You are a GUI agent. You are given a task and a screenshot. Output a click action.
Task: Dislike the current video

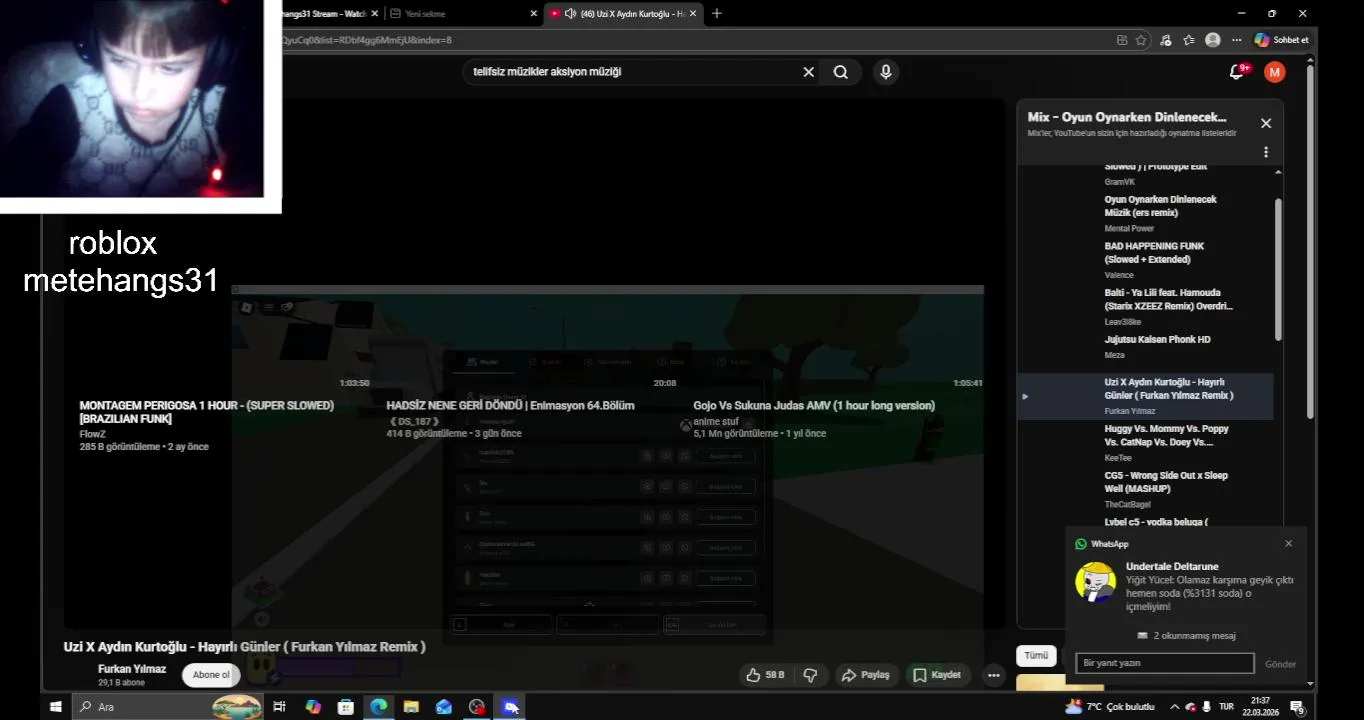coord(811,675)
